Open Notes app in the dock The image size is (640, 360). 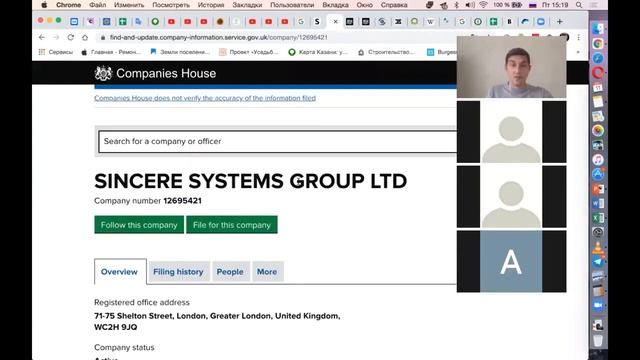(598, 102)
